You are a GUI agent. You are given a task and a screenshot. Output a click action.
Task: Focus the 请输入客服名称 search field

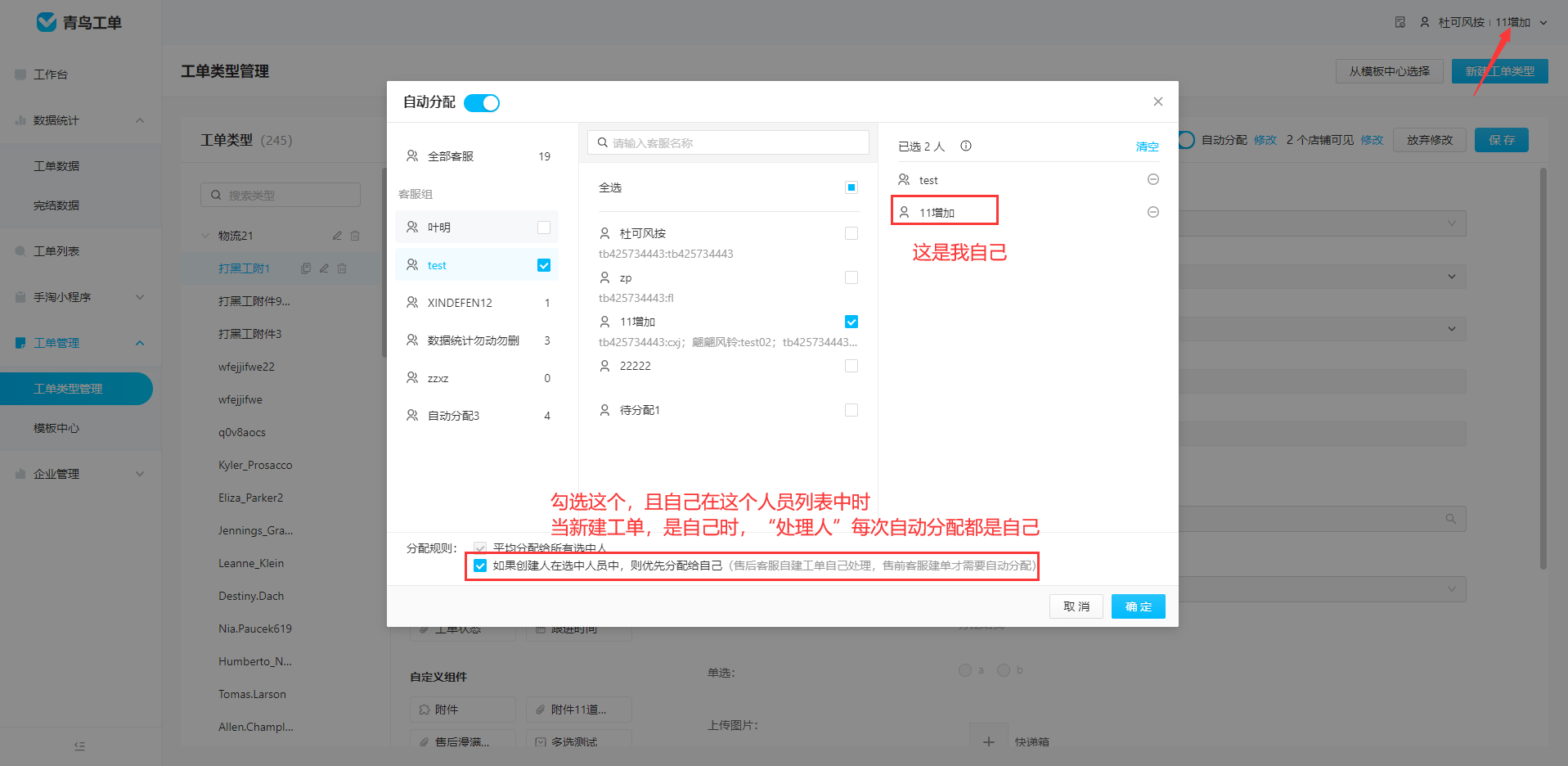(728, 142)
